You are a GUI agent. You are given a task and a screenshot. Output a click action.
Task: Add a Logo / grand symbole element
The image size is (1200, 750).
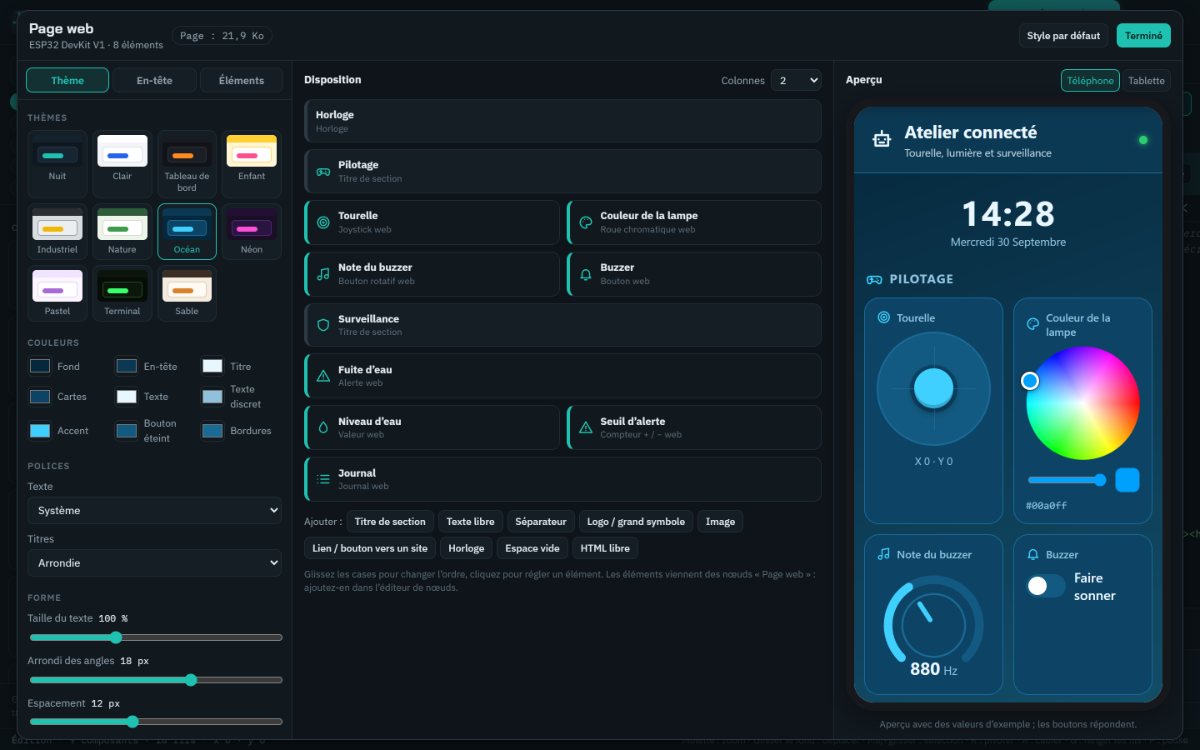pyautogui.click(x=636, y=521)
